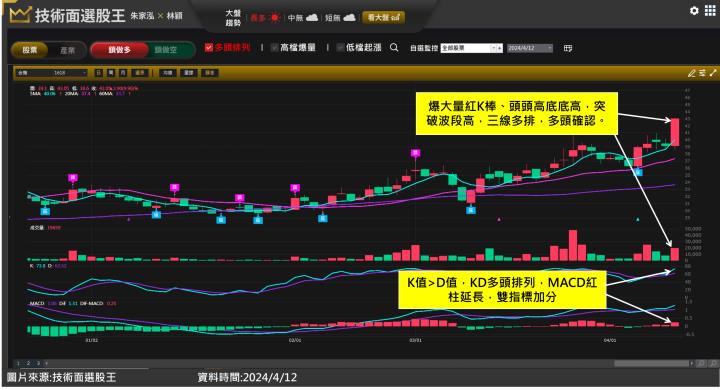Click the blue buy marker near 04/01
Screen dimensions: 720x390
[x=638, y=172]
